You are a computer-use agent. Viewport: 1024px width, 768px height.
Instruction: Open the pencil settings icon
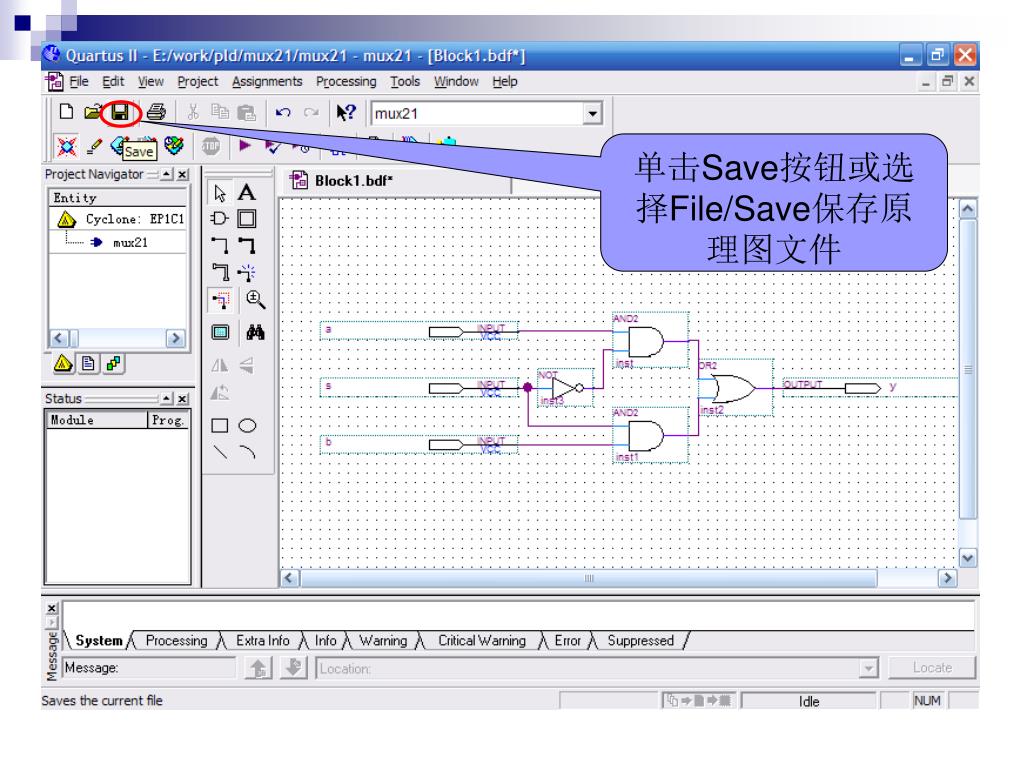(94, 146)
